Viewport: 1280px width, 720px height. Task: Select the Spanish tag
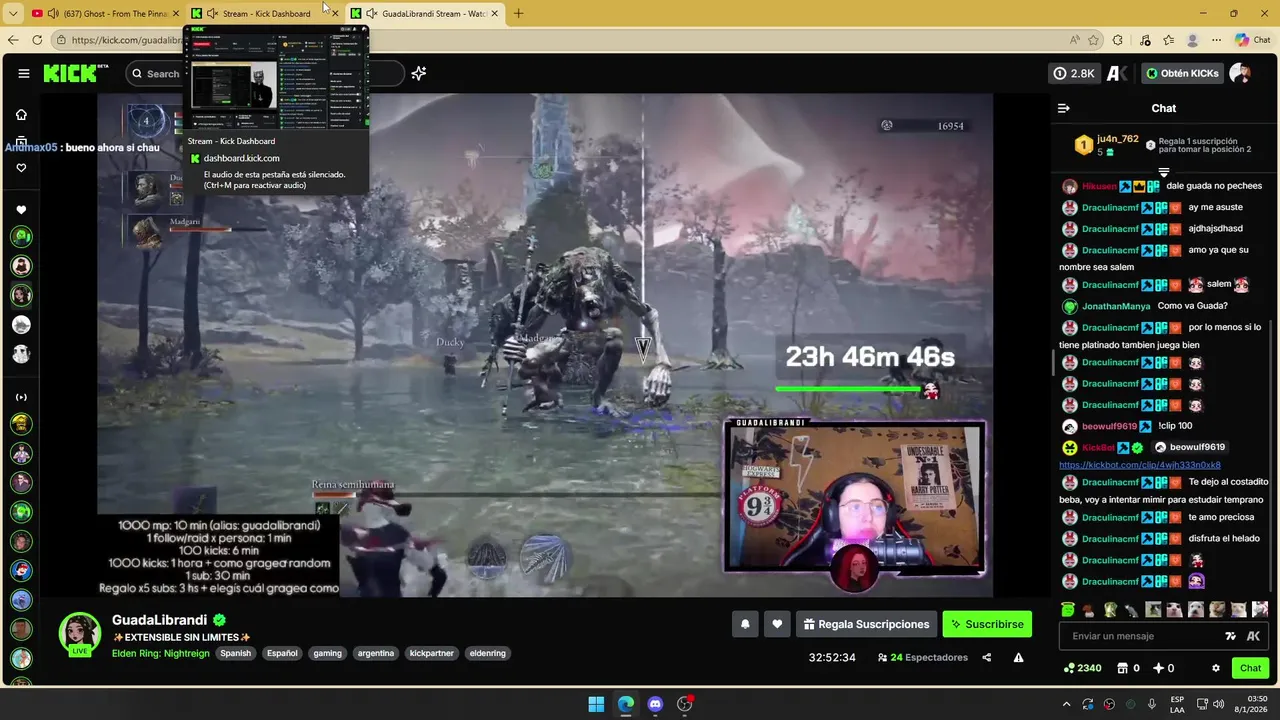pyautogui.click(x=236, y=653)
